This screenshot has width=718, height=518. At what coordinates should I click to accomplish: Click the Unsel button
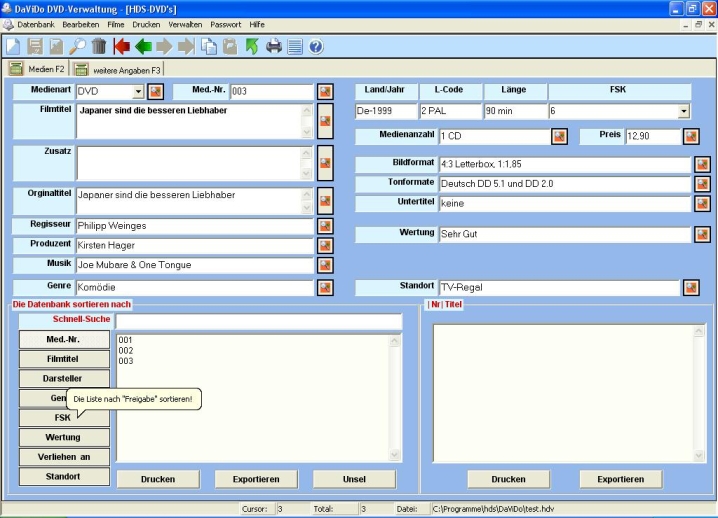(x=354, y=479)
